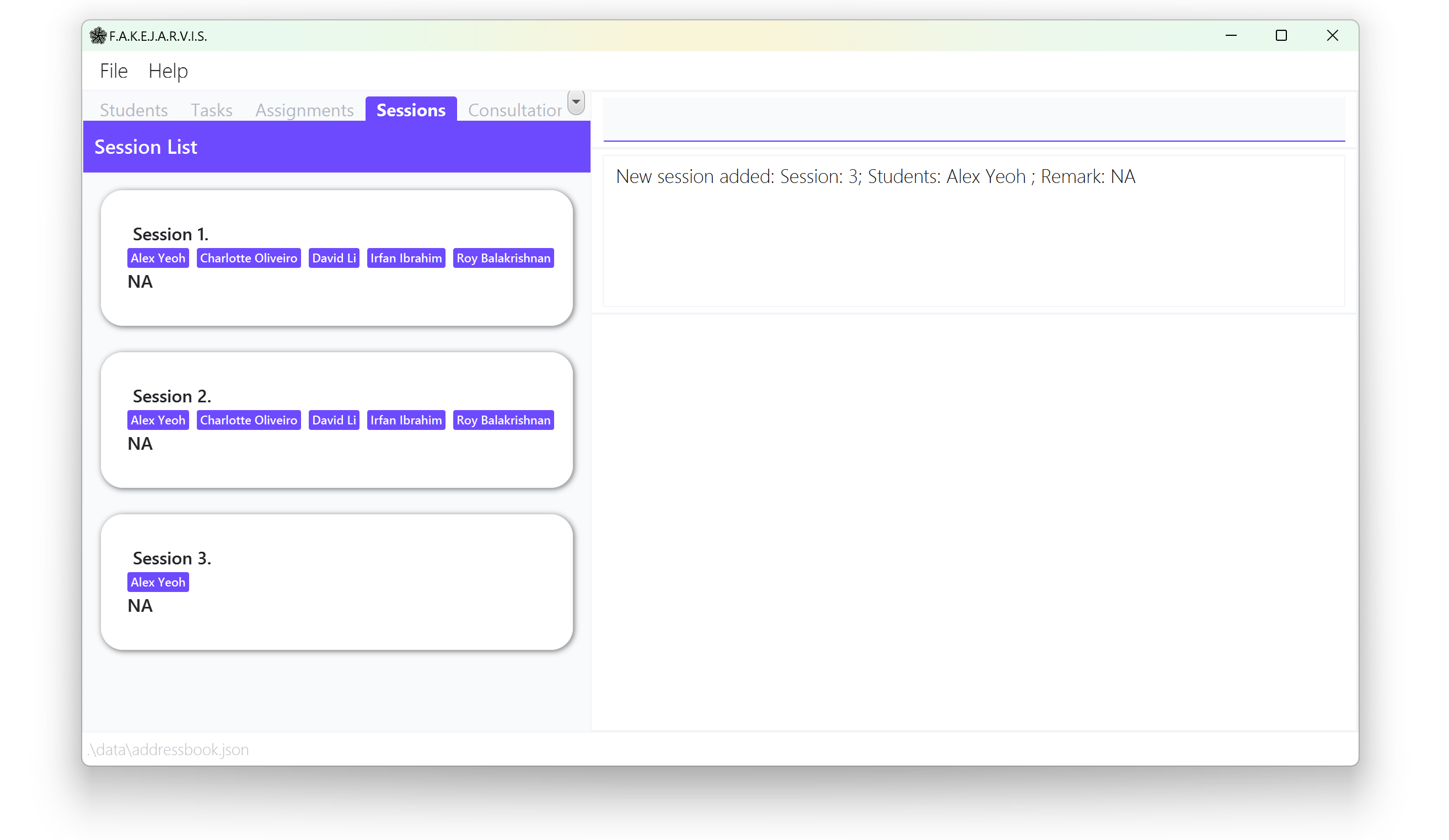Screen dimensions: 1449x840
Task: Minimize the F.A.K.E.J.A.R.V.I.S. window
Action: [x=1231, y=36]
